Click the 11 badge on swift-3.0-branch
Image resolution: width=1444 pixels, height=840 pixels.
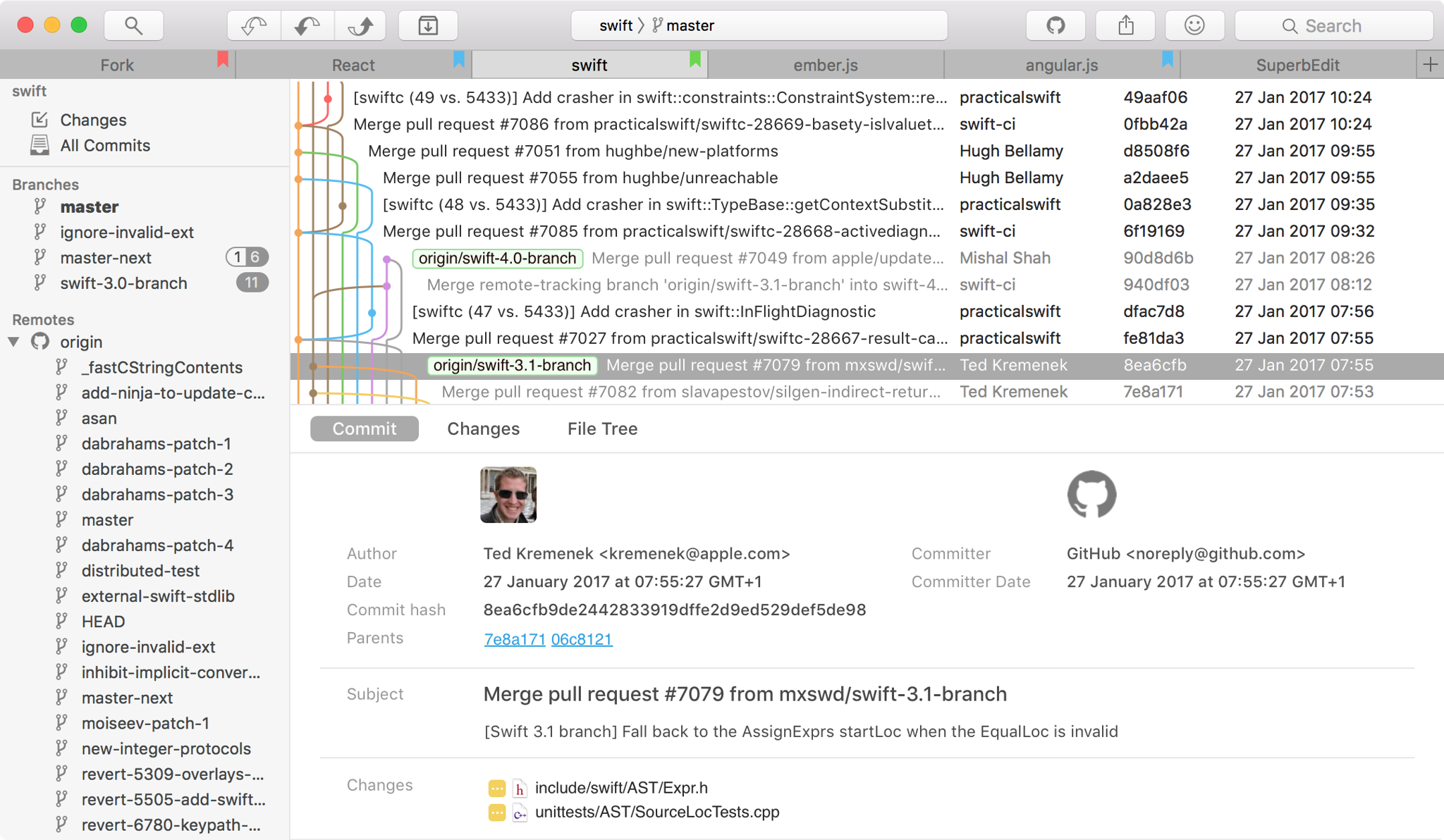tap(252, 283)
